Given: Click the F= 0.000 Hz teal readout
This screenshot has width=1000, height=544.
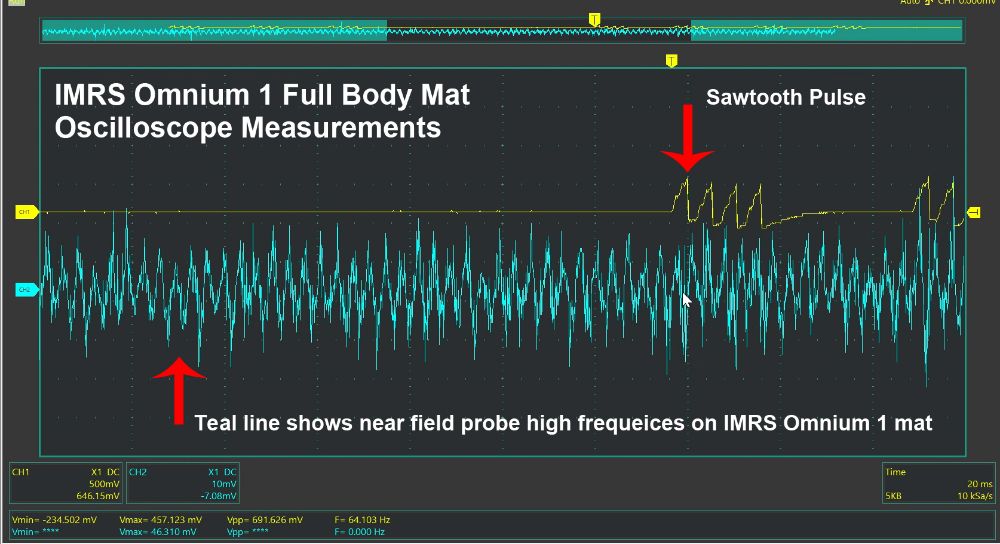Looking at the screenshot, I should click(x=360, y=532).
